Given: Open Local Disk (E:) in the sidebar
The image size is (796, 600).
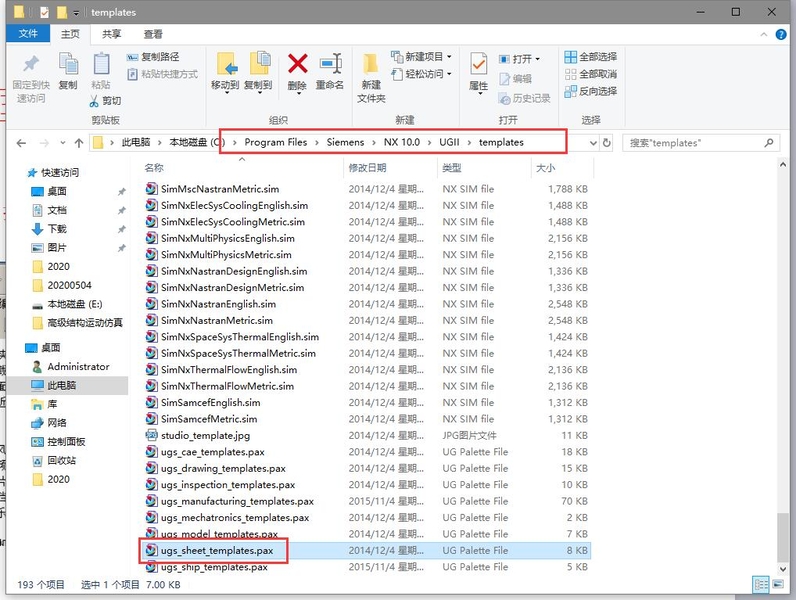Looking at the screenshot, I should pyautogui.click(x=67, y=304).
